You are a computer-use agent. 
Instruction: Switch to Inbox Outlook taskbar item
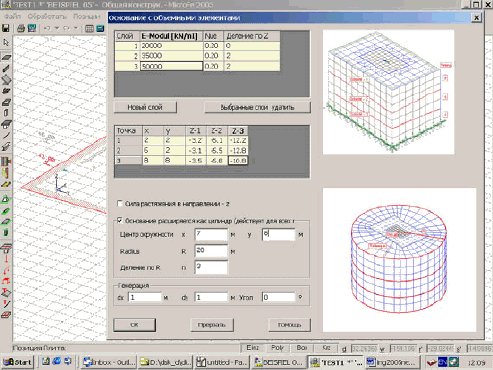point(109,362)
